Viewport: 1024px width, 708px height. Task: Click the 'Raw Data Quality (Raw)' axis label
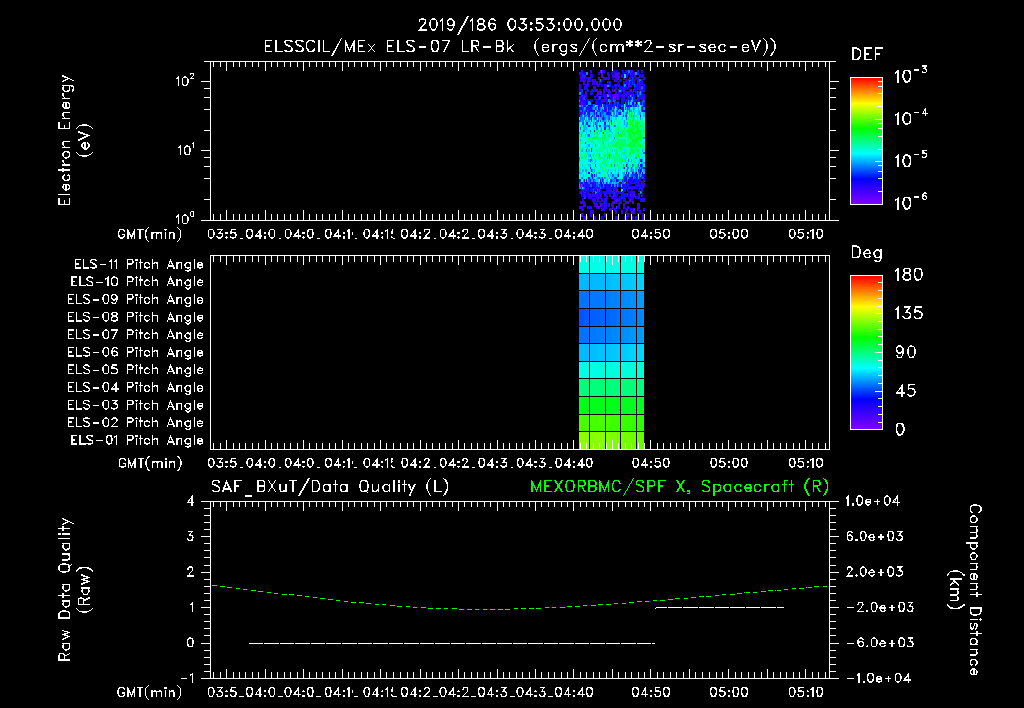(x=75, y=590)
